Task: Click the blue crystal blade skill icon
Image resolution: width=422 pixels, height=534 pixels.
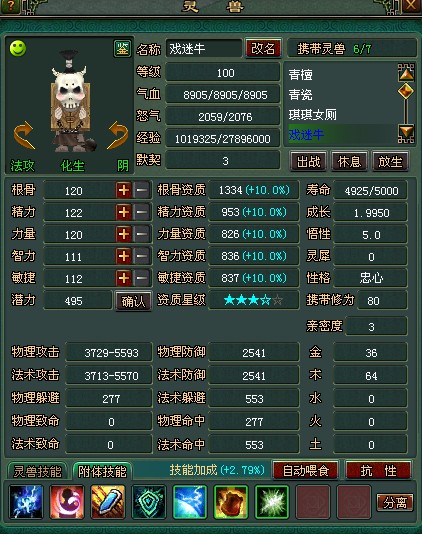Action: click(x=108, y=502)
